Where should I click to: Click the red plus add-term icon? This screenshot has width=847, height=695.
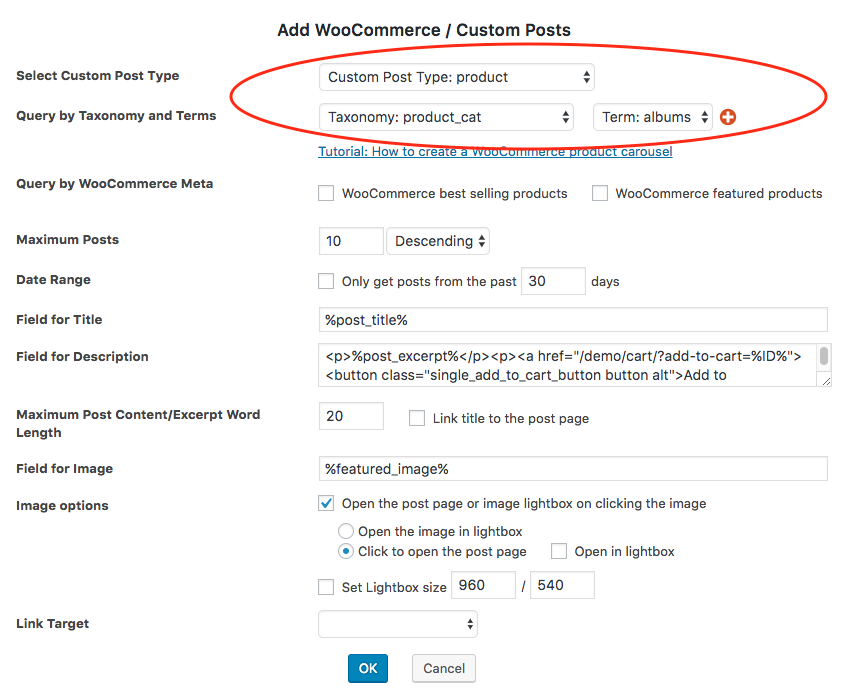pyautogui.click(x=728, y=117)
